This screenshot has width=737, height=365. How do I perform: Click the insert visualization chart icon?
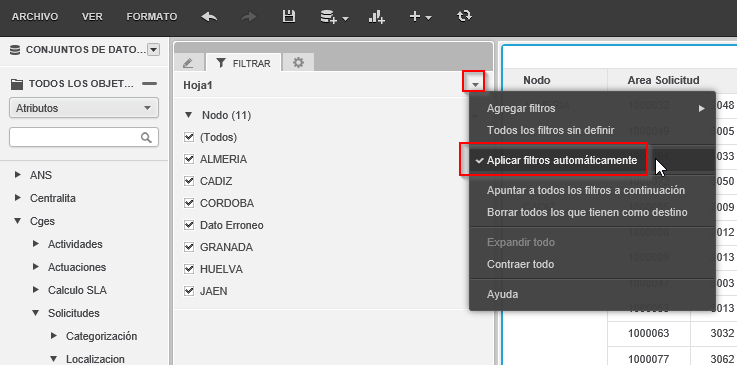(x=376, y=17)
